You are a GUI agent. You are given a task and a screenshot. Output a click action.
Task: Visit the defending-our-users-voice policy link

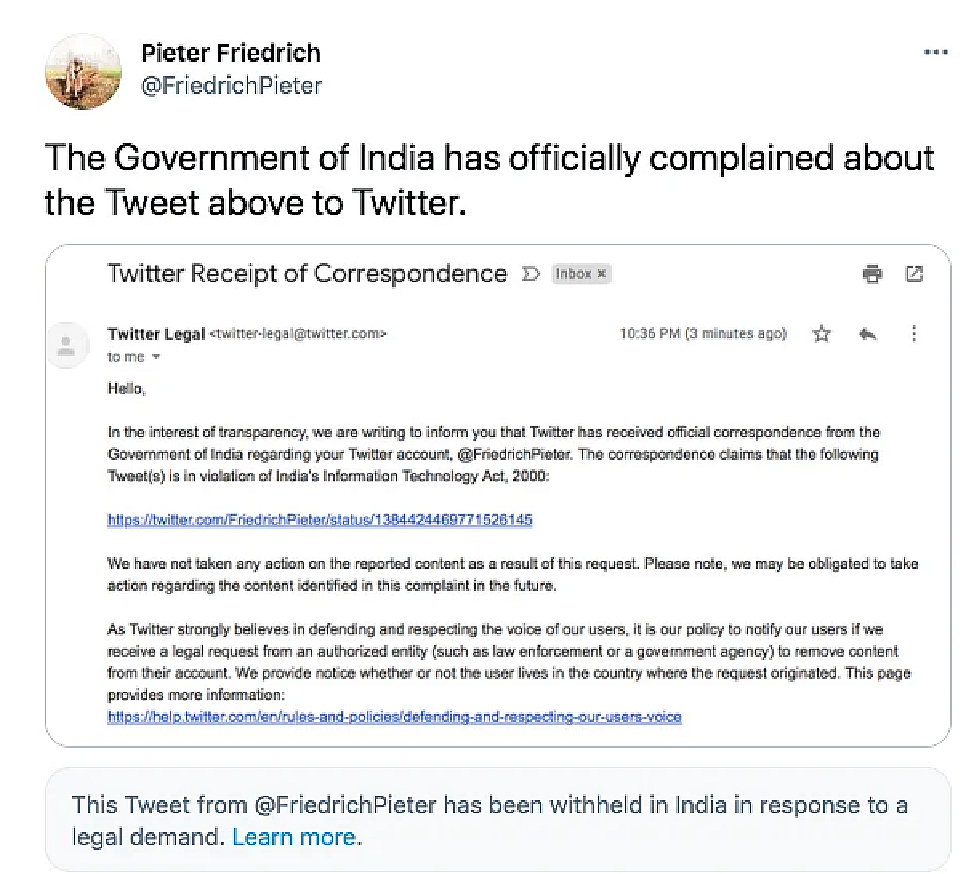click(394, 717)
